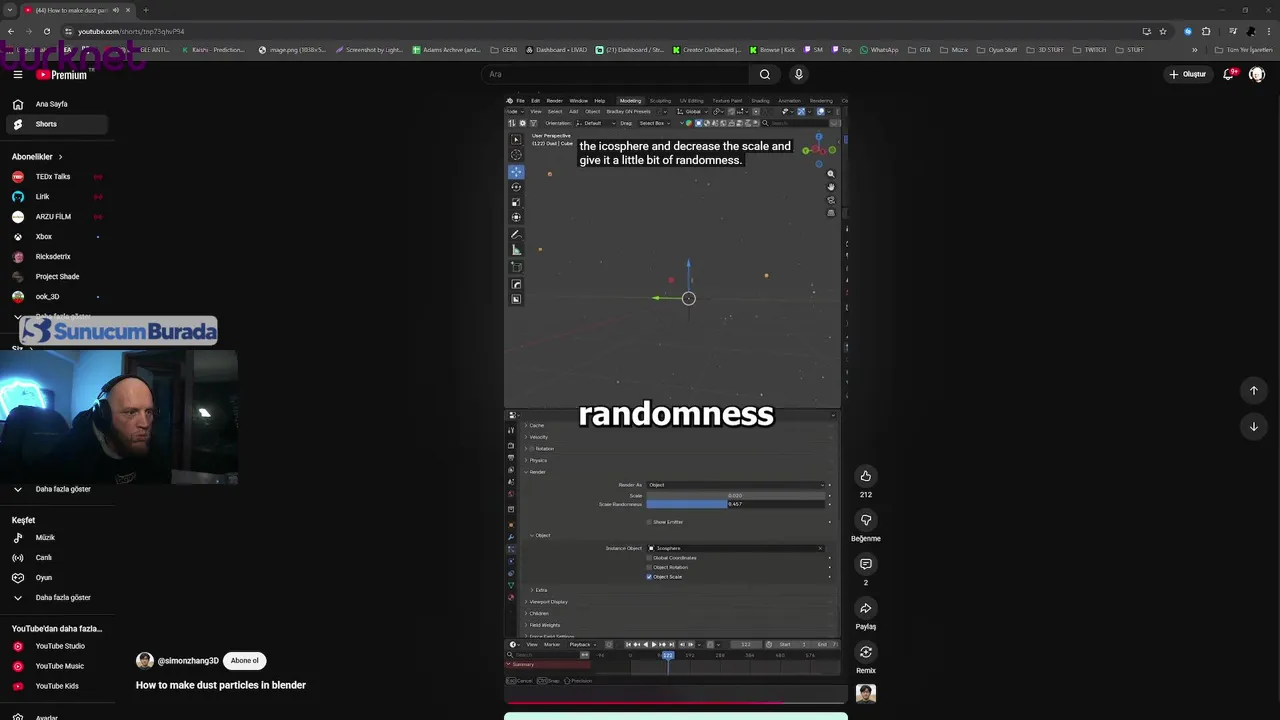The width and height of the screenshot is (1280, 720).
Task: Adjust Scale Randomness slider in Blender
Action: pyautogui.click(x=738, y=504)
